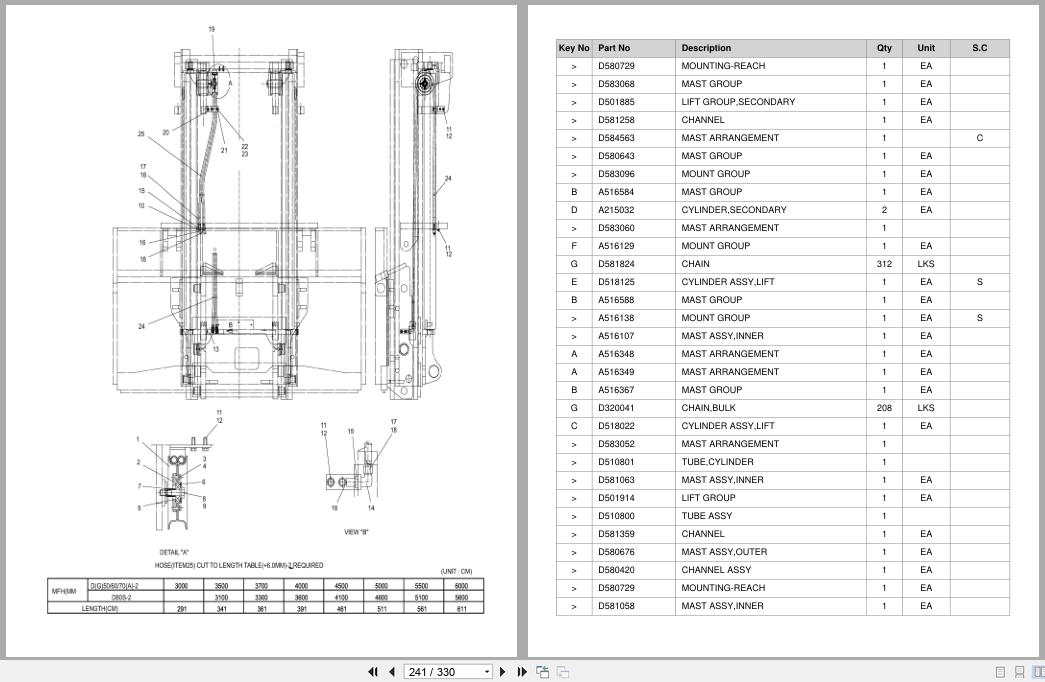This screenshot has width=1045, height=682.
Task: Select part number D583068
Action: (616, 84)
